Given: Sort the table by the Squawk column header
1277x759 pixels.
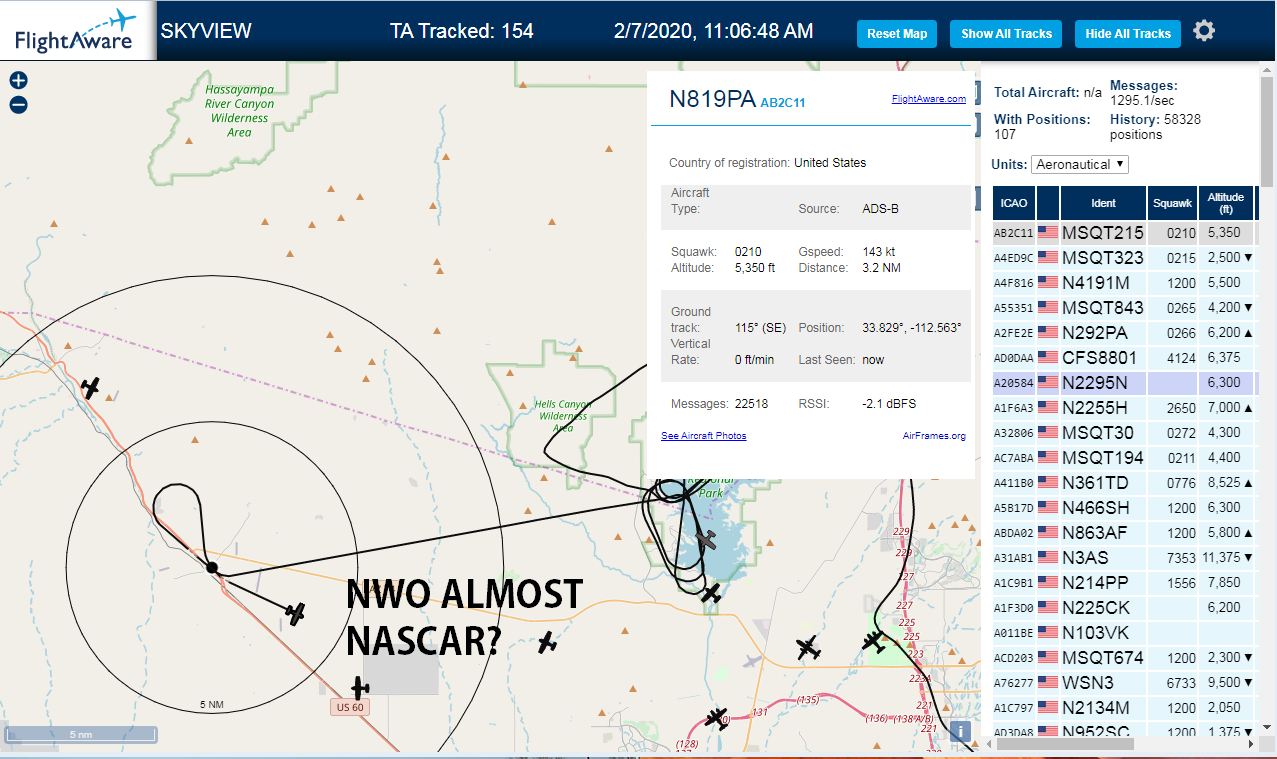Looking at the screenshot, I should [x=1172, y=203].
